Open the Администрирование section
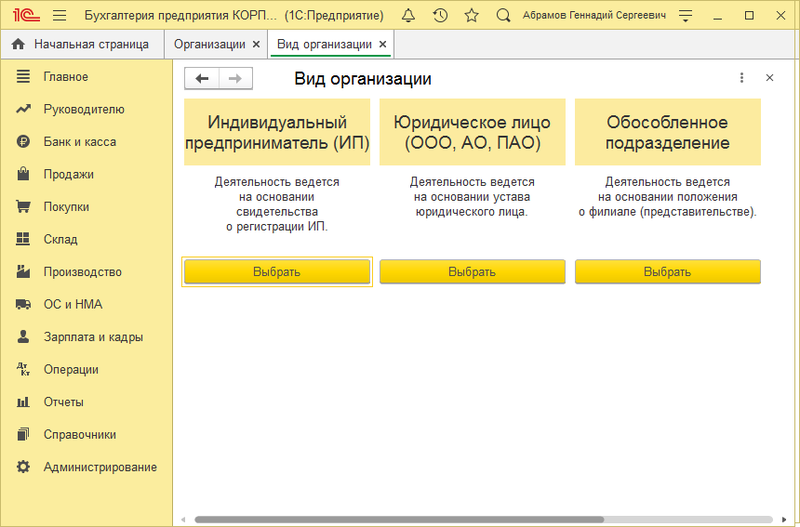 click(x=100, y=467)
